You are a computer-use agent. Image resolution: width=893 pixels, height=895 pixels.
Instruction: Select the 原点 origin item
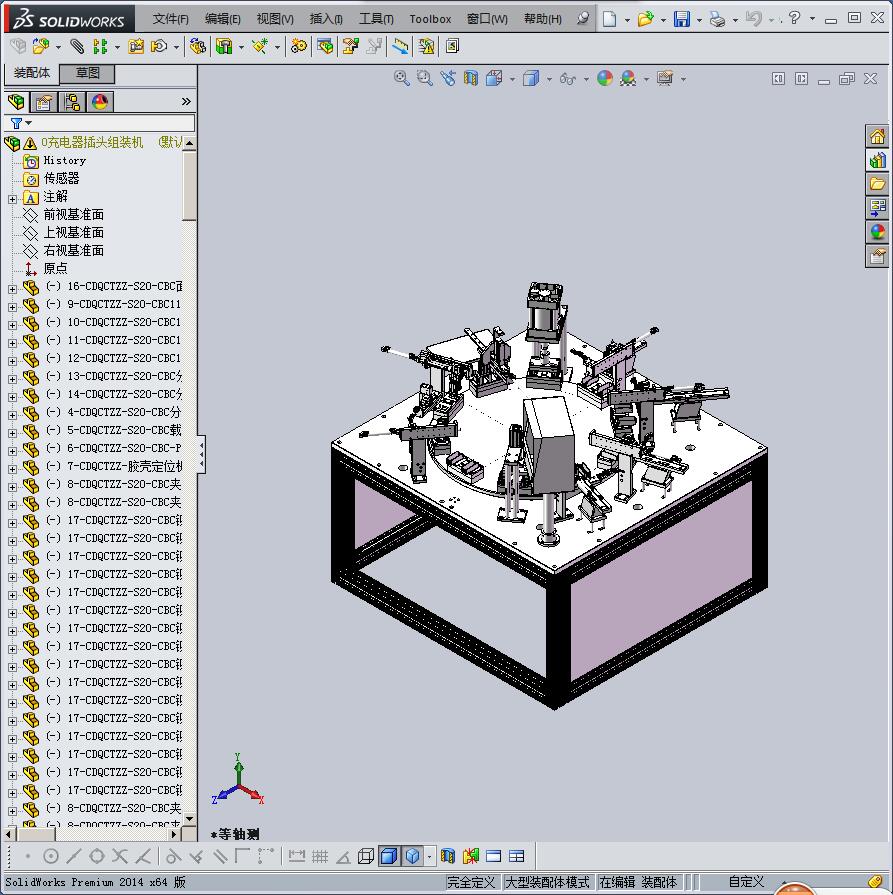coord(55,268)
